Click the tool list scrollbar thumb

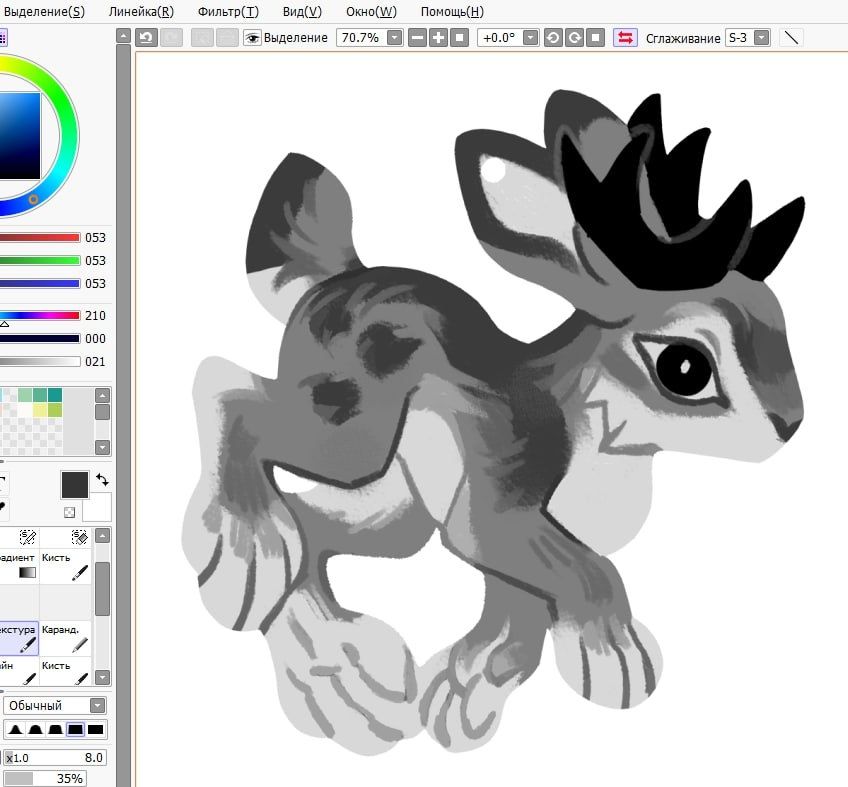[x=102, y=588]
